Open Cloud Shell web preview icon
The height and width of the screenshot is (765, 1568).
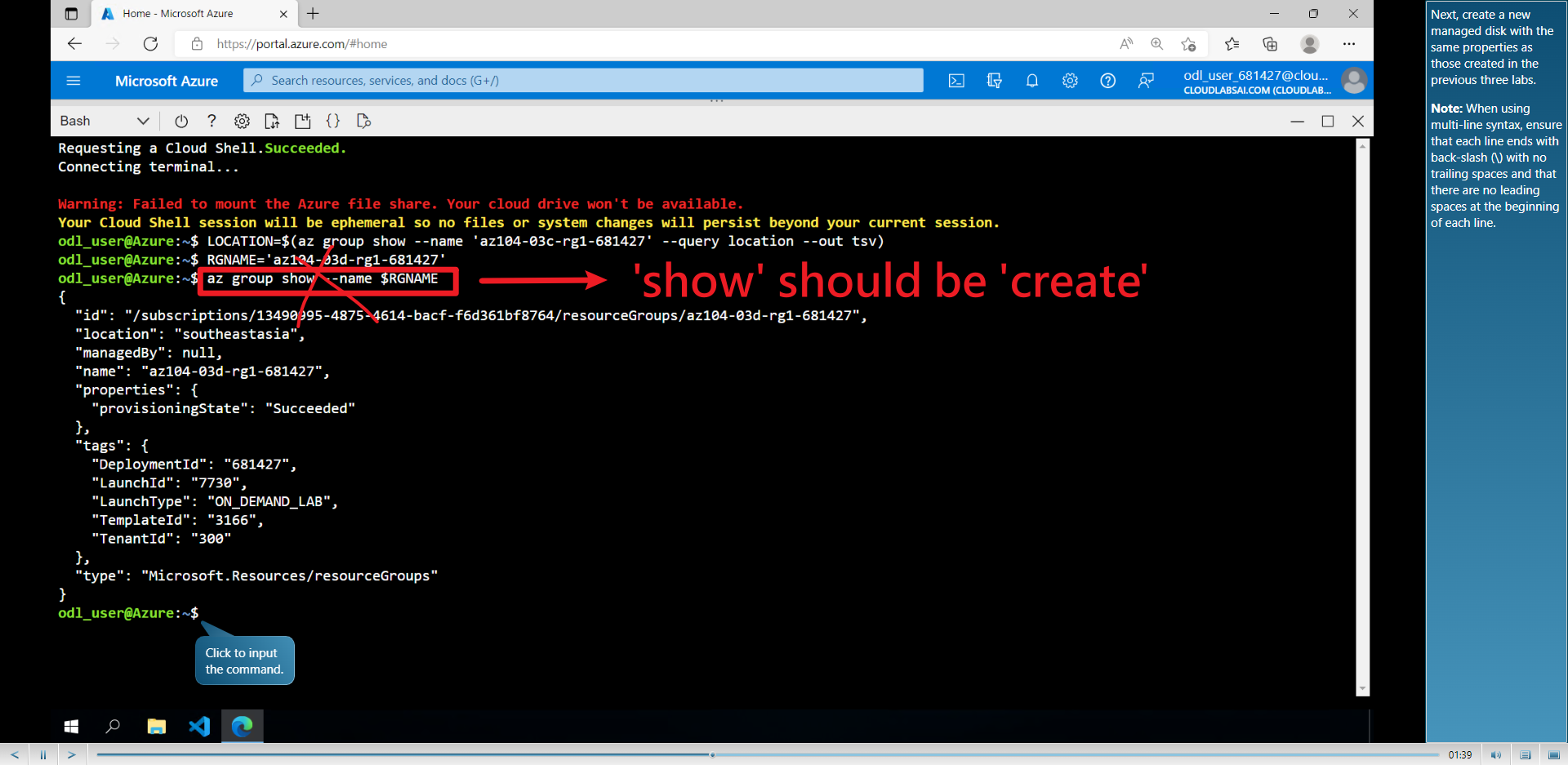pyautogui.click(x=363, y=121)
